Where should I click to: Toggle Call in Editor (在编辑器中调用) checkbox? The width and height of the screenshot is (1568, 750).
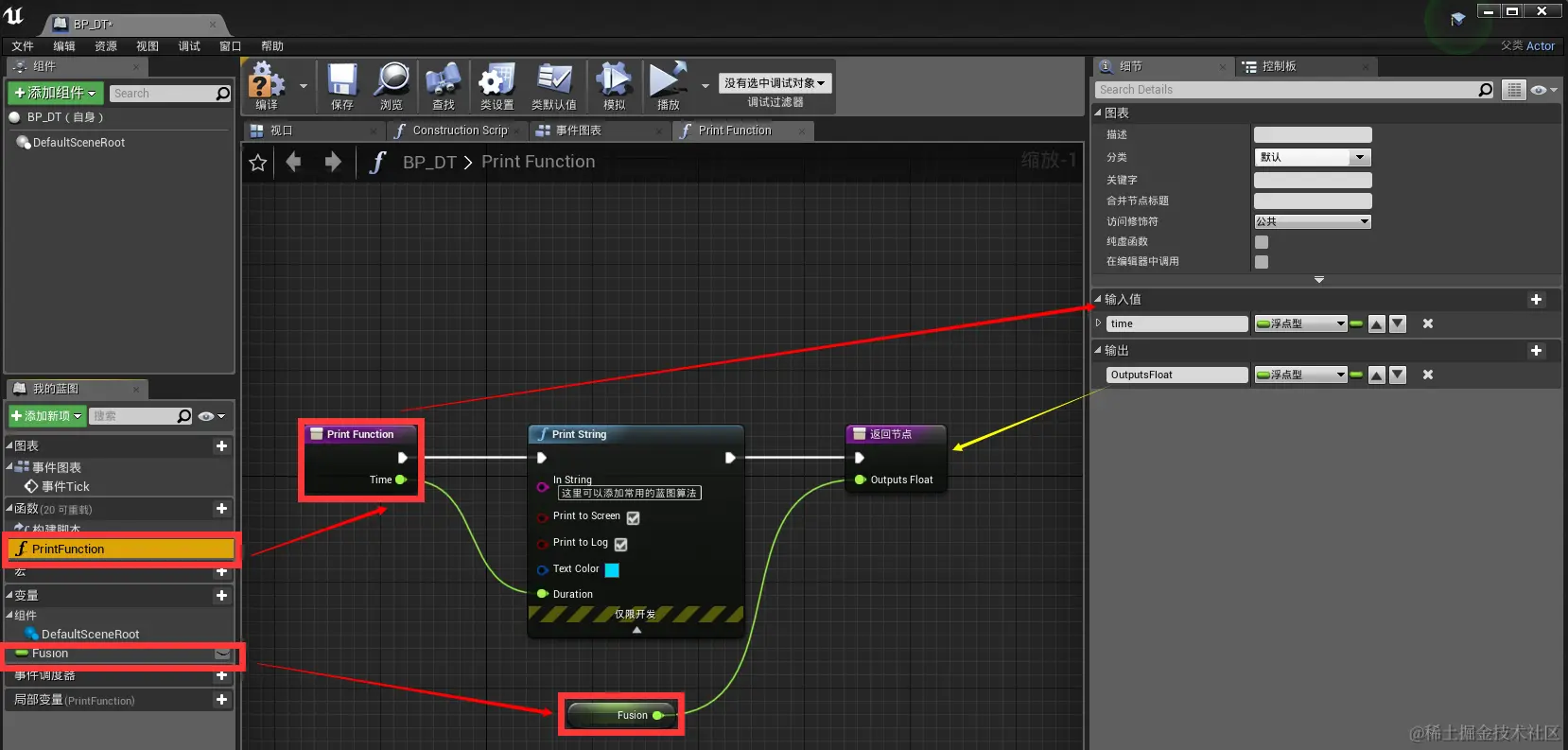point(1262,262)
